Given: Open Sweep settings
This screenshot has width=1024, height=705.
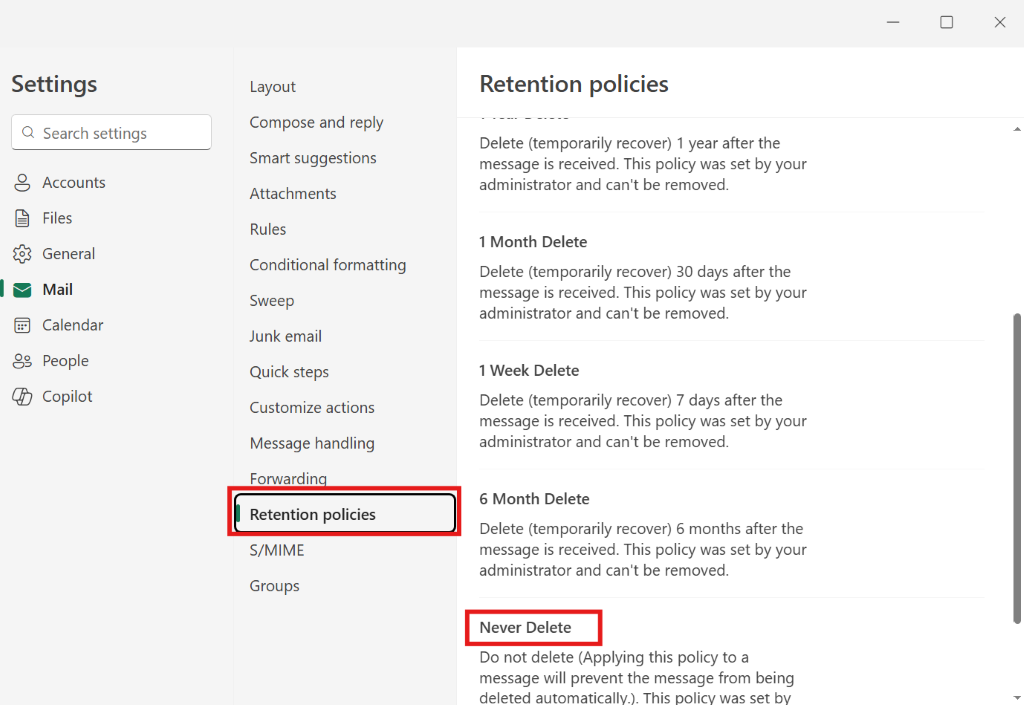Looking at the screenshot, I should click(271, 300).
